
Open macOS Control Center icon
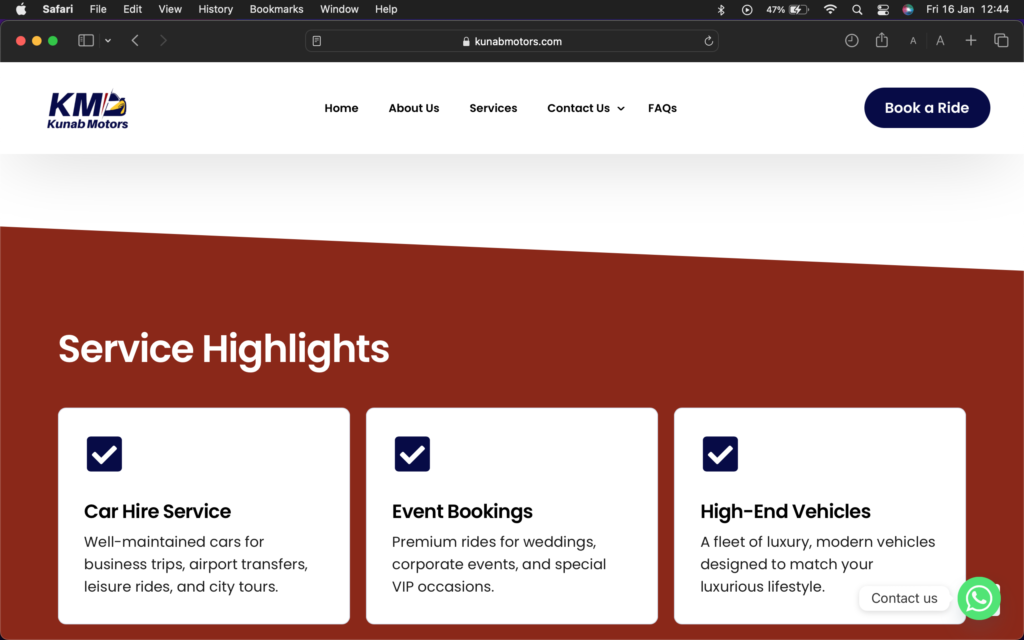[x=883, y=9]
